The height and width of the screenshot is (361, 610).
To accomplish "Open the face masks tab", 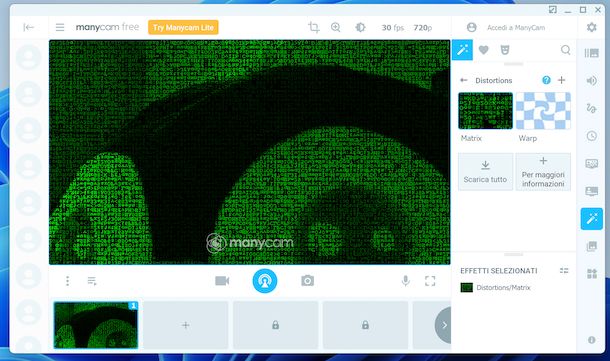I will [x=505, y=50].
